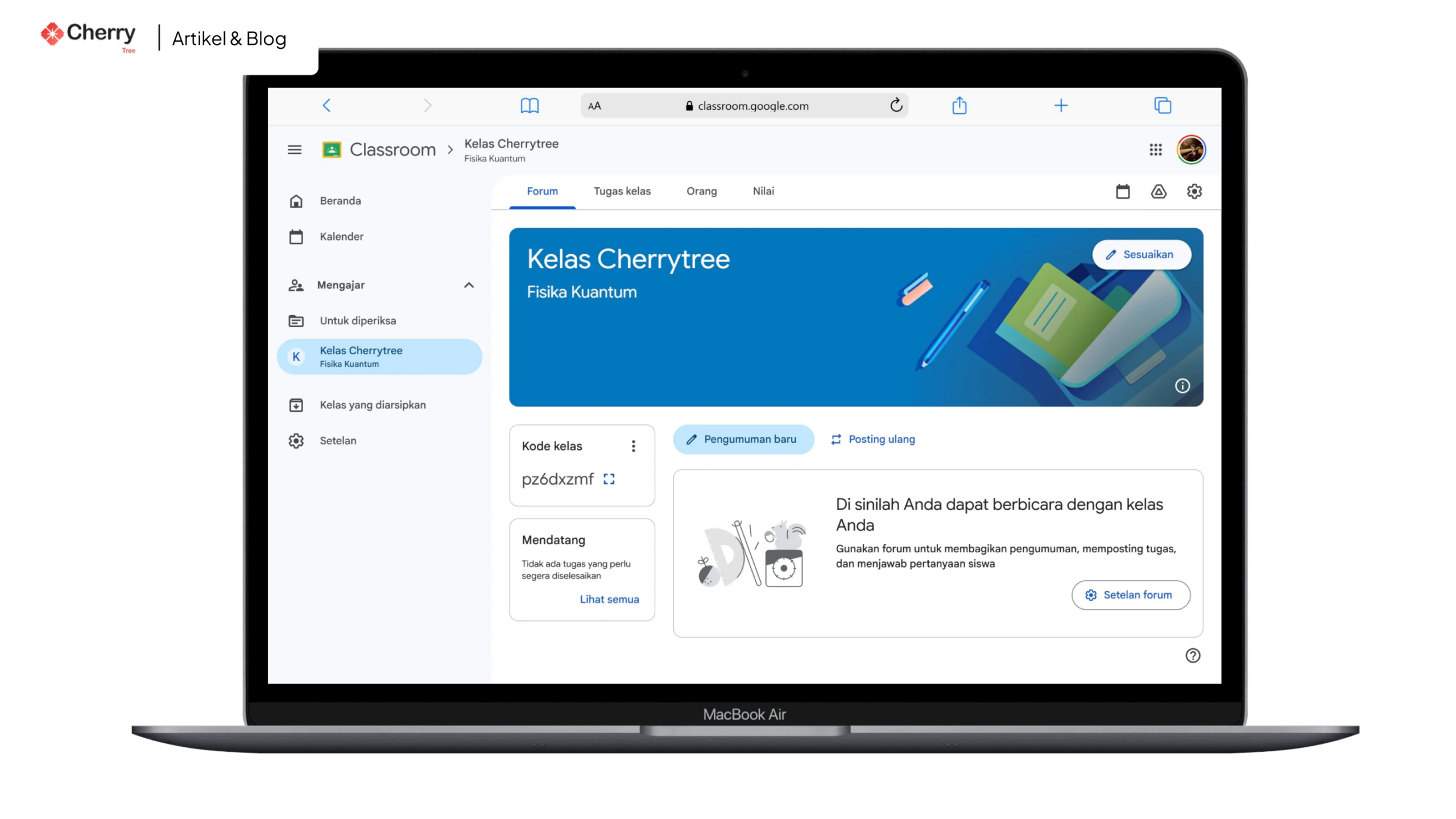
Task: Open Kalender in the sidebar
Action: point(380,237)
